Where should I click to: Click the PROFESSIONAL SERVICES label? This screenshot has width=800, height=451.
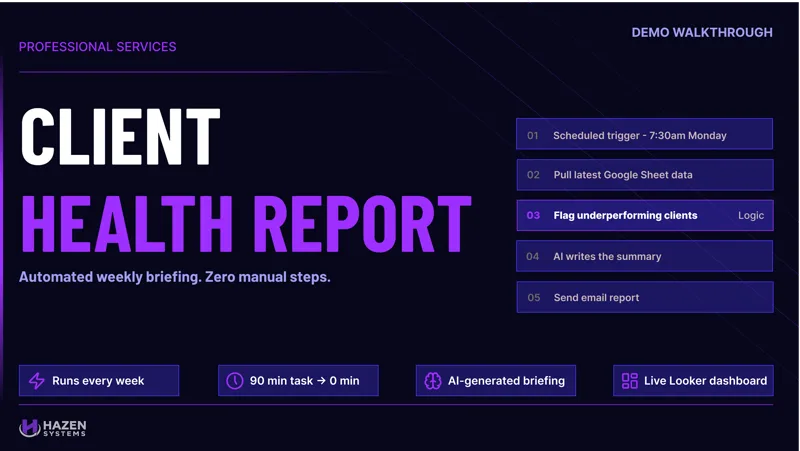(x=97, y=47)
